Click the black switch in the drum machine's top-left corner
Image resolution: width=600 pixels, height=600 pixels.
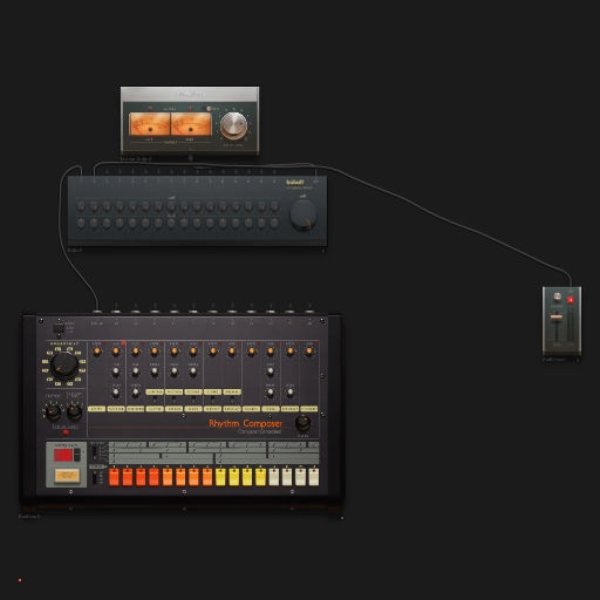(x=59, y=328)
